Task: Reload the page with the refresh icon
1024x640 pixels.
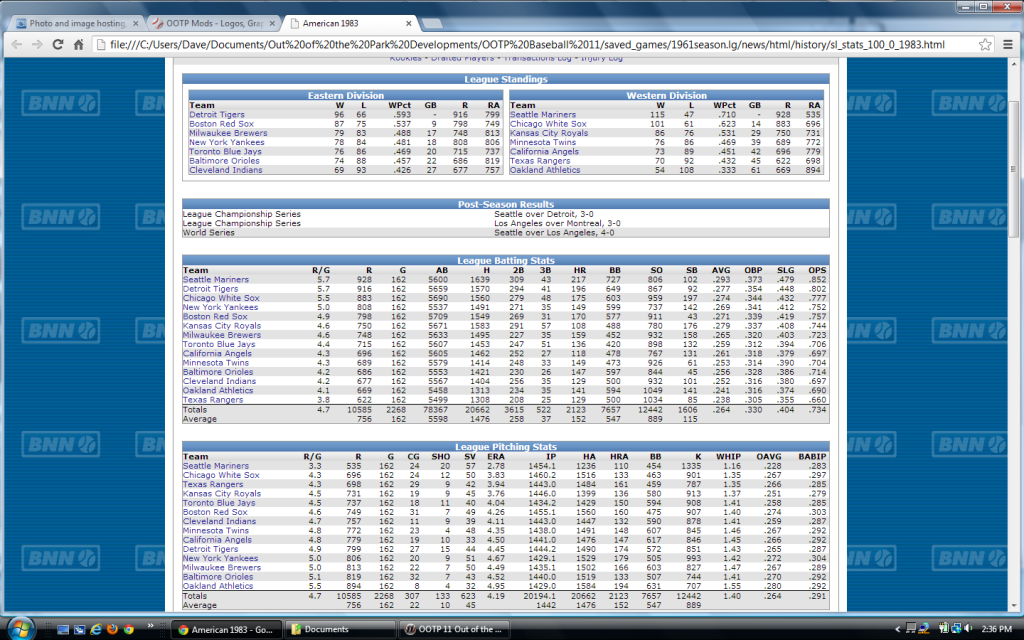Action: pyautogui.click(x=57, y=44)
